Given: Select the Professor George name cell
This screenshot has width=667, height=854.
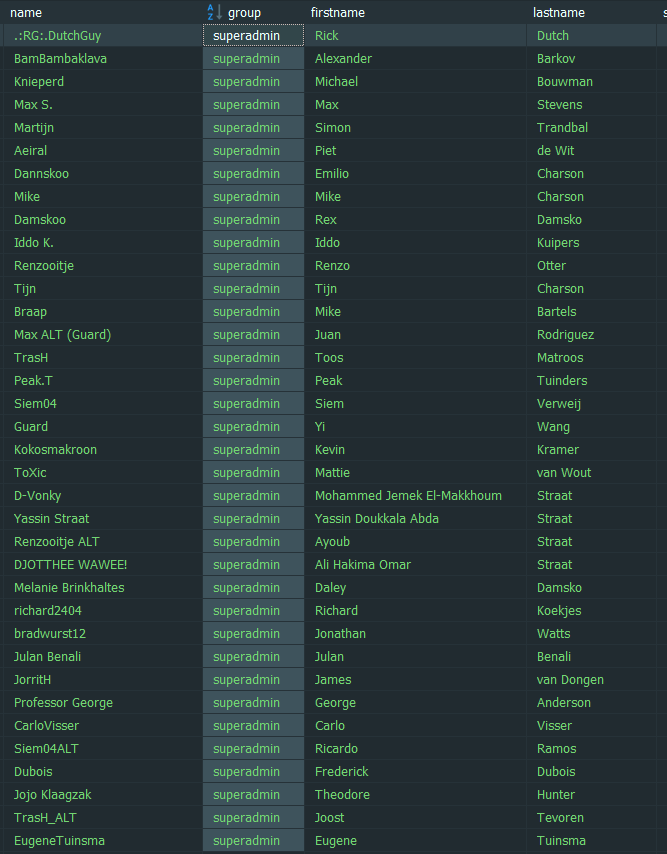Looking at the screenshot, I should coord(63,703).
